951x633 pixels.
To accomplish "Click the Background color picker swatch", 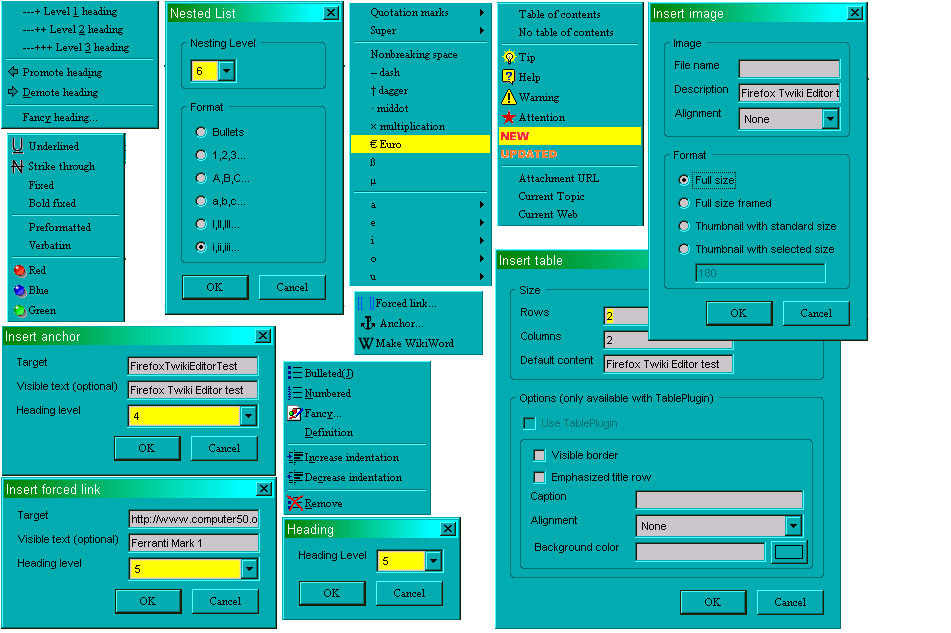I will [x=790, y=551].
